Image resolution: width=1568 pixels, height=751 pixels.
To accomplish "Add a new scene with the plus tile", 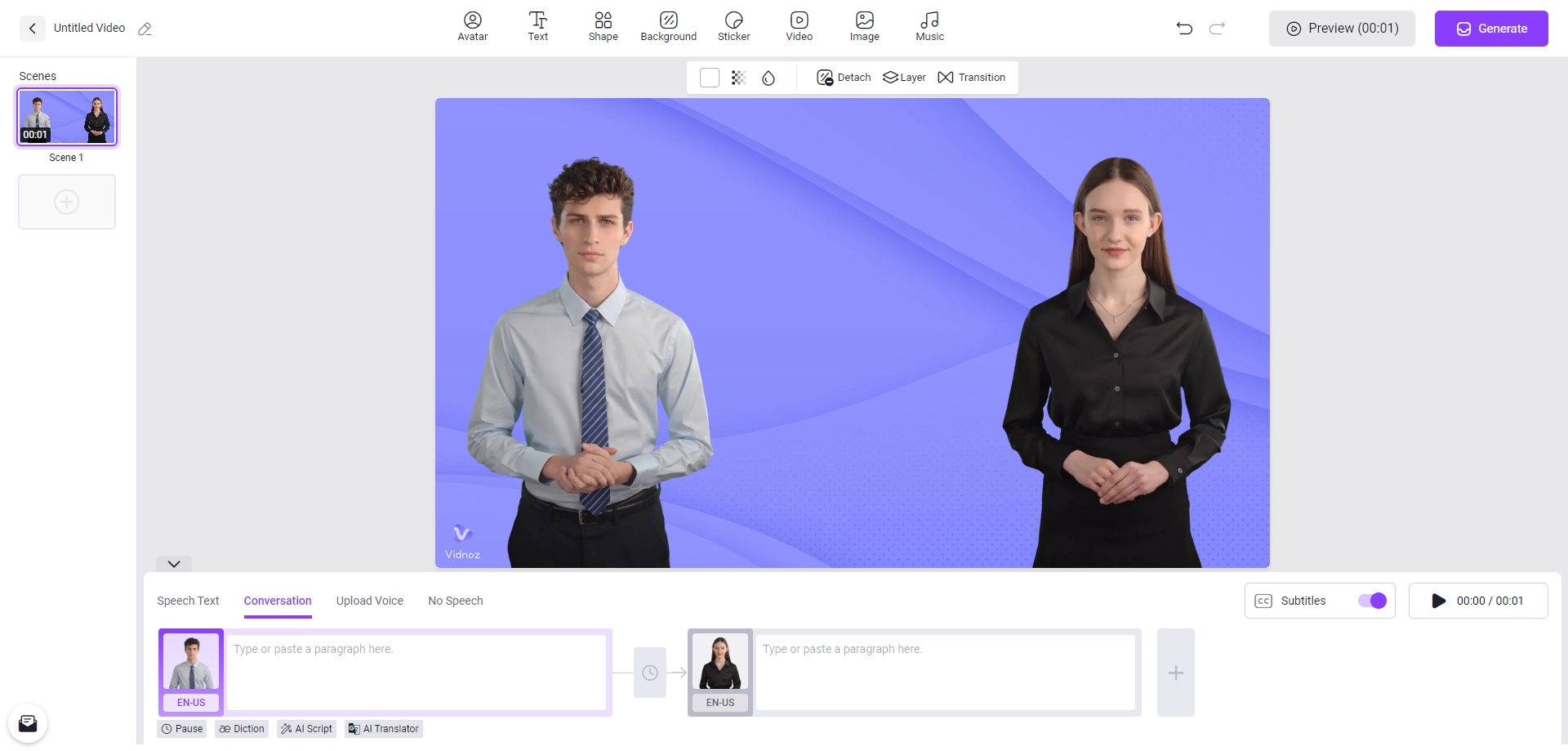I will (67, 202).
